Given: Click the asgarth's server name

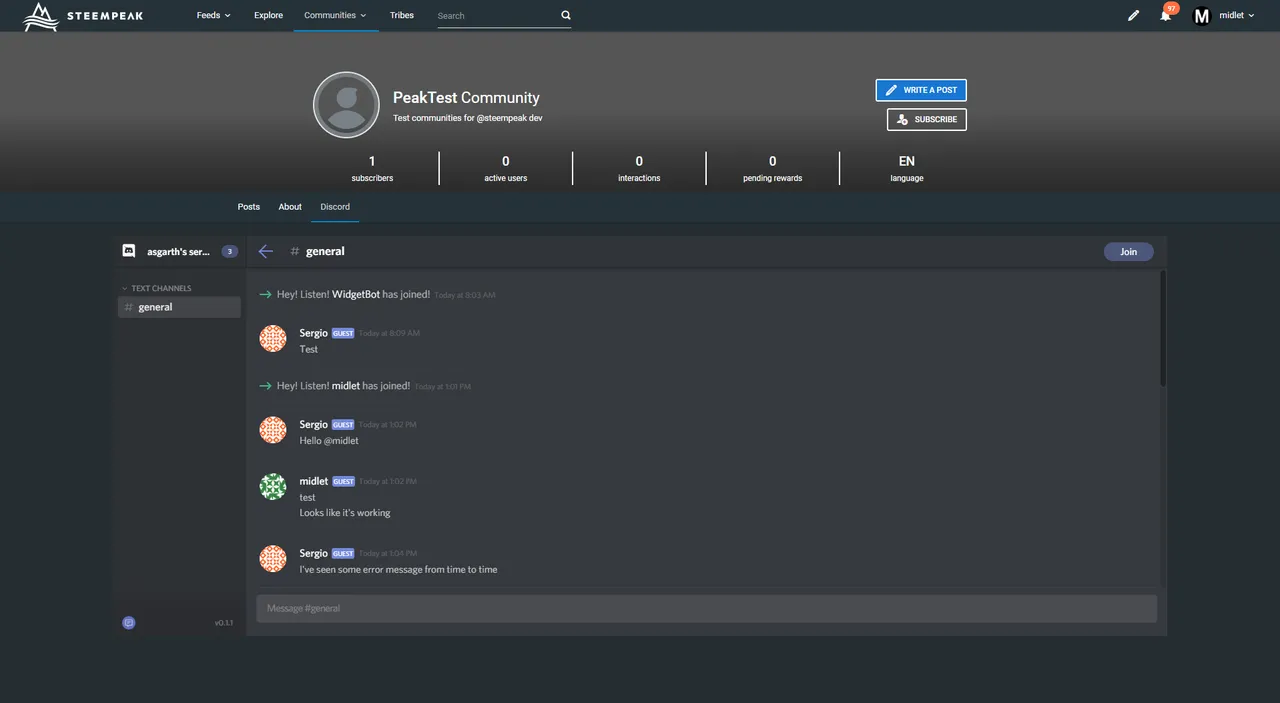Looking at the screenshot, I should tap(179, 252).
